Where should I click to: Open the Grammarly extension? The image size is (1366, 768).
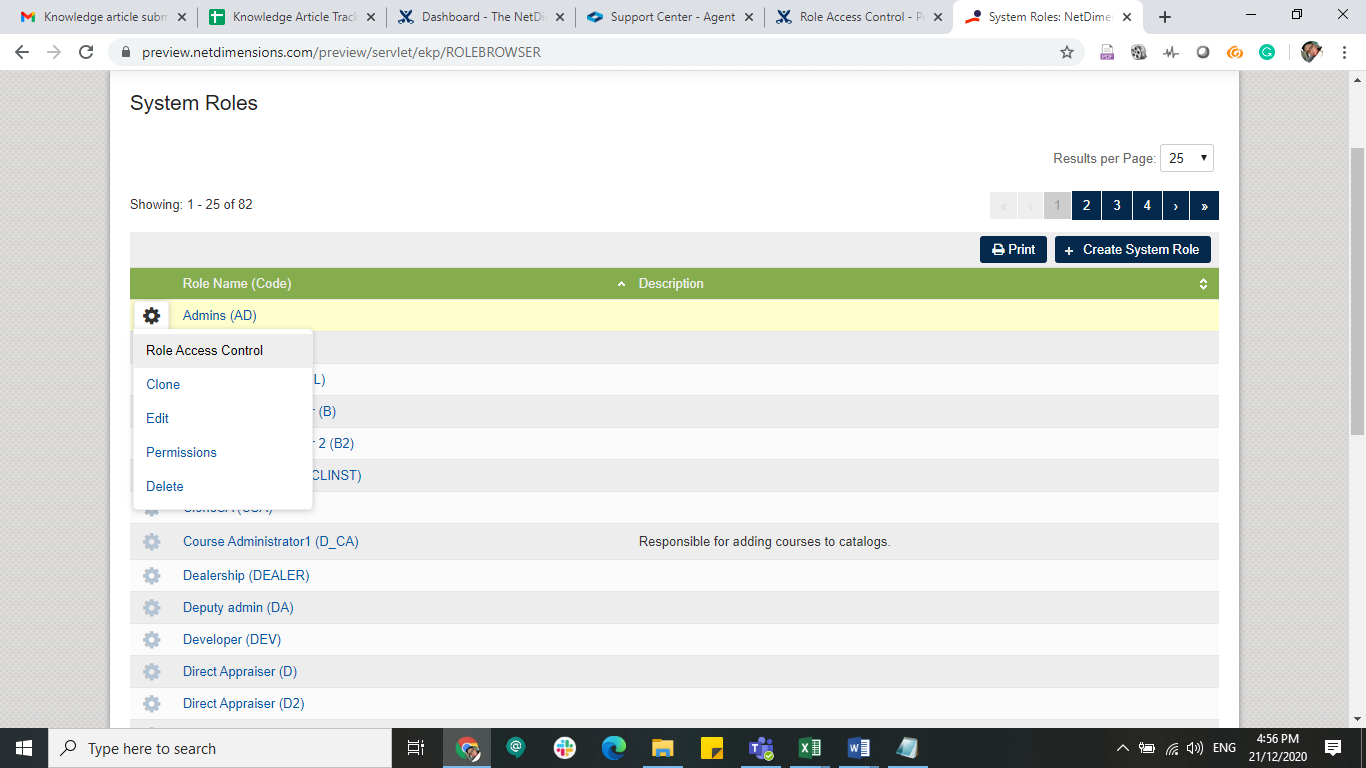pyautogui.click(x=1267, y=52)
